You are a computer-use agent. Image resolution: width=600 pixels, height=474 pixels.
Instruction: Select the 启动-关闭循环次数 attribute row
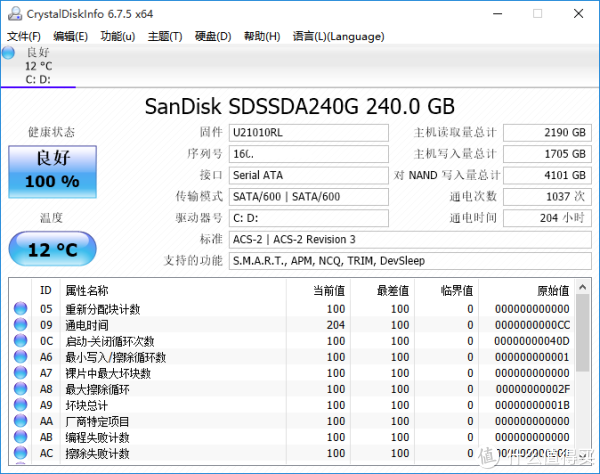pos(292,341)
